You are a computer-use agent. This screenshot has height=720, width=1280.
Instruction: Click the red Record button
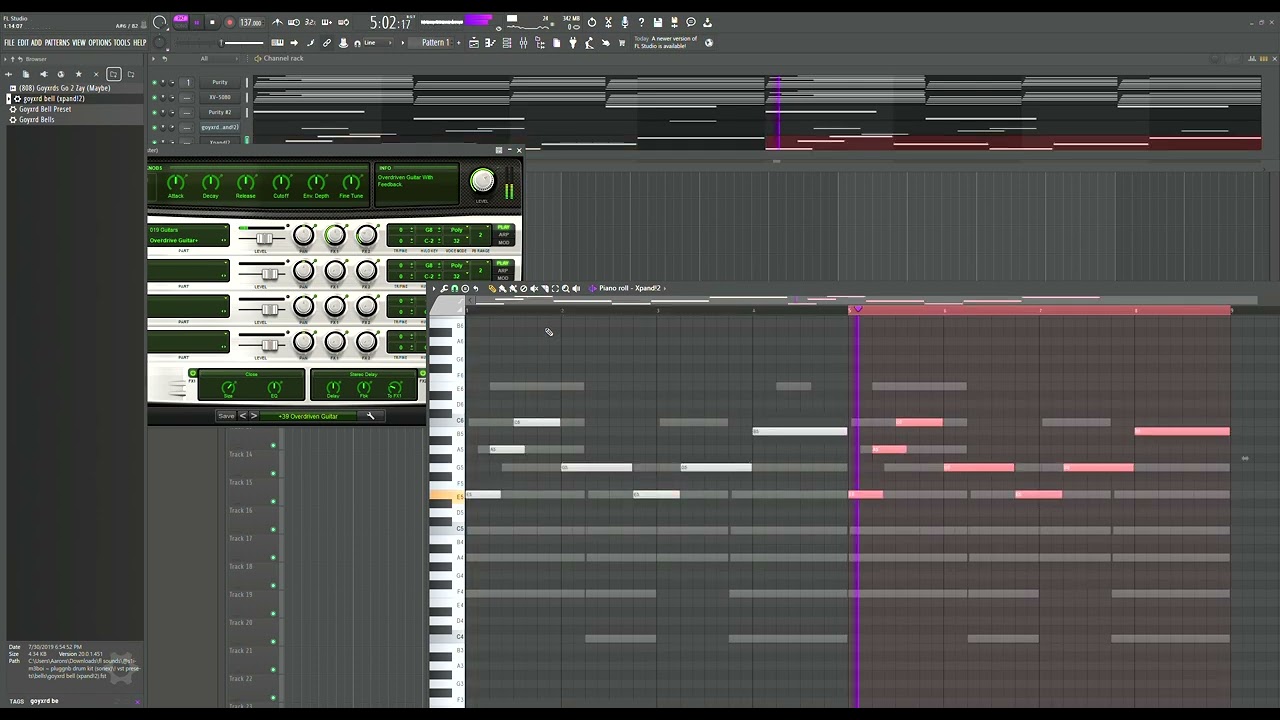(229, 22)
